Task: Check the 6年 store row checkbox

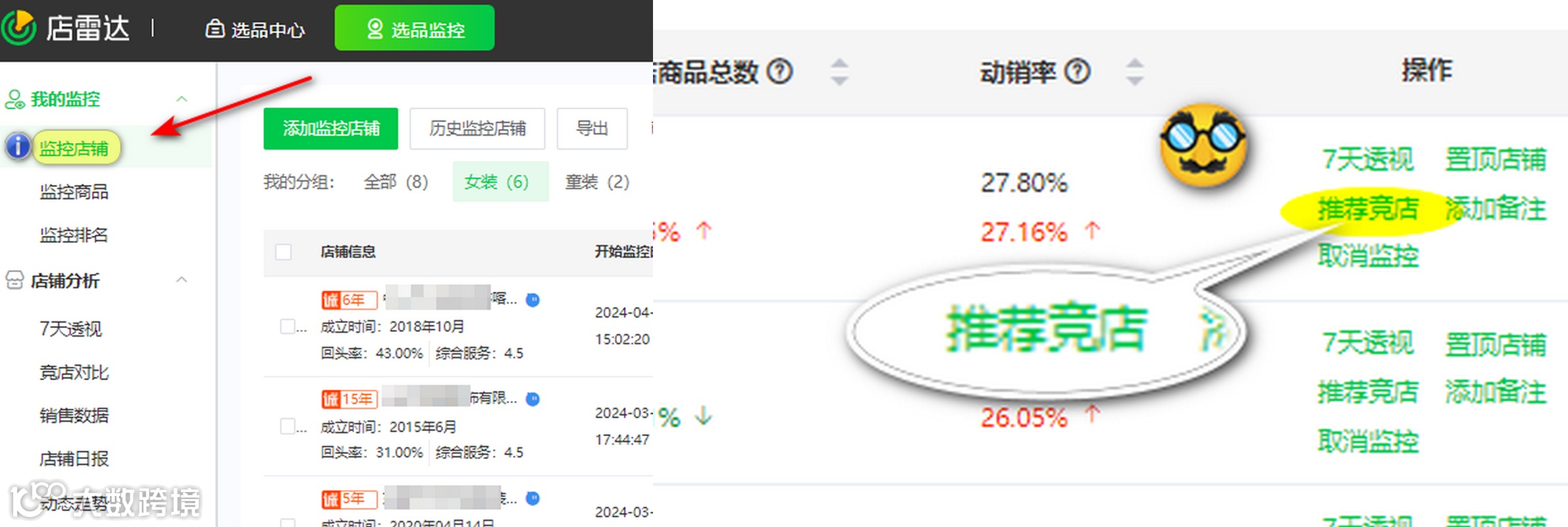Action: pos(288,327)
